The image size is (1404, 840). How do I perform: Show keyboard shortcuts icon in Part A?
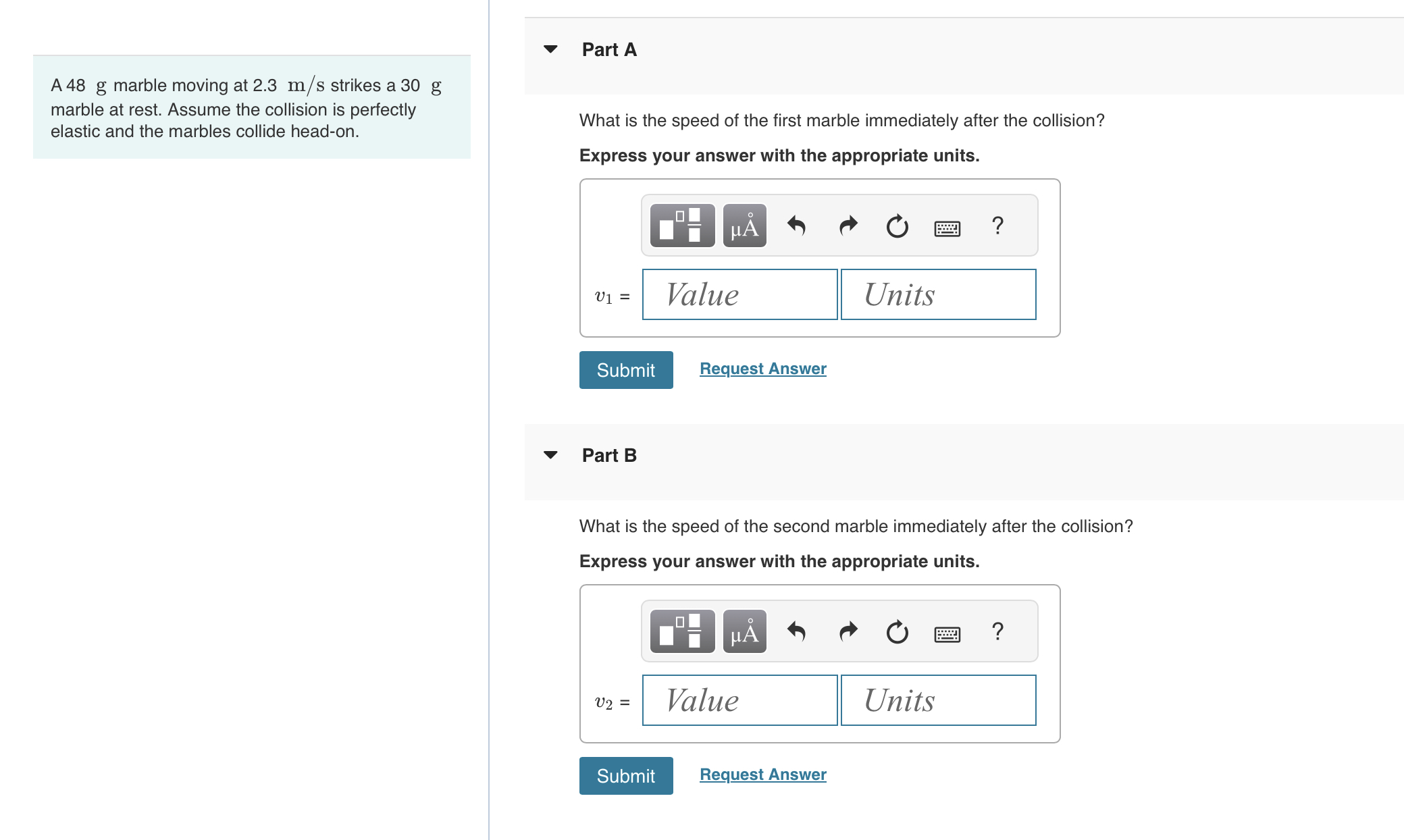(947, 229)
